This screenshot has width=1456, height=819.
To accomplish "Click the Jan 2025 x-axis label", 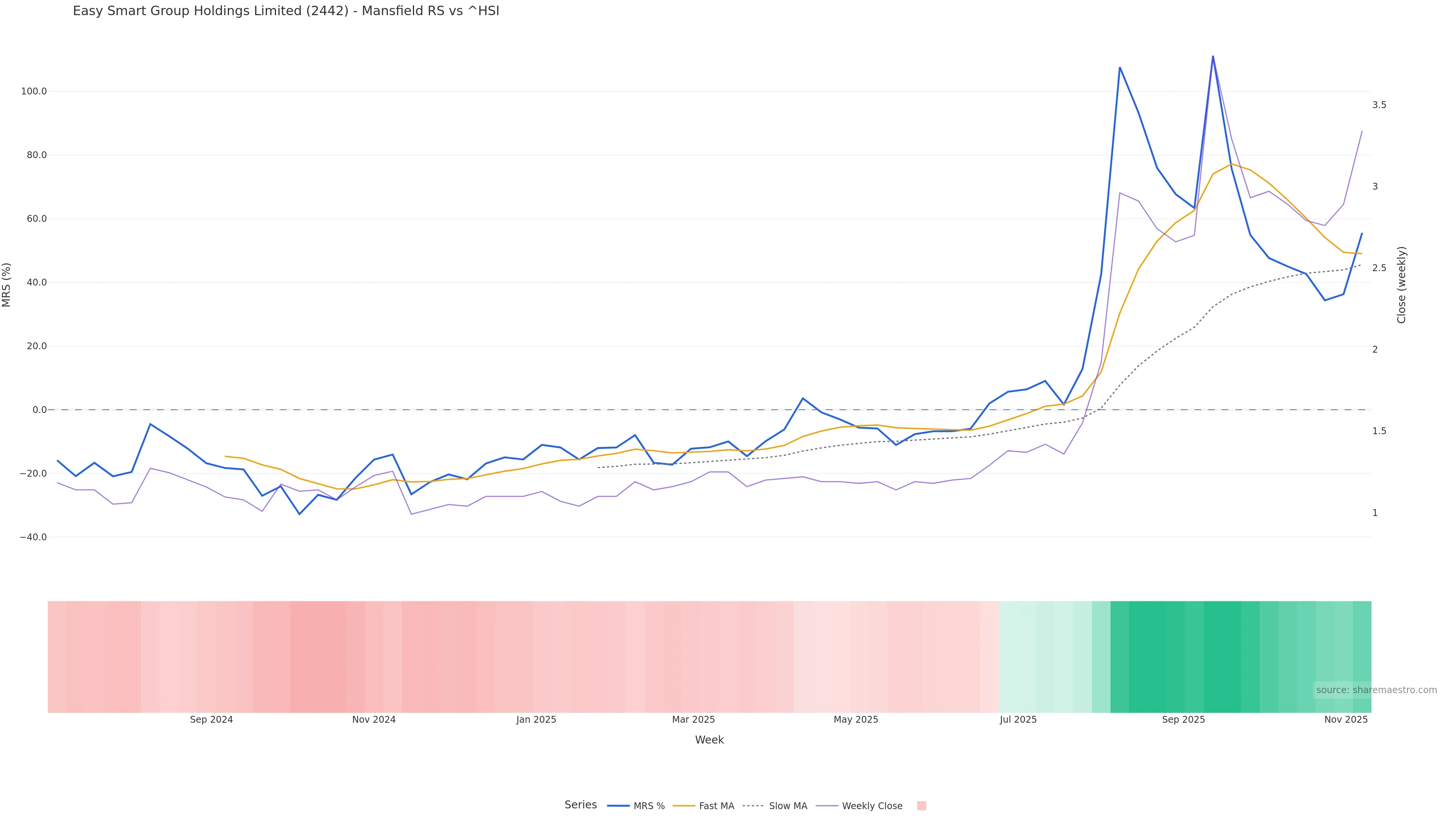I will tap(536, 720).
